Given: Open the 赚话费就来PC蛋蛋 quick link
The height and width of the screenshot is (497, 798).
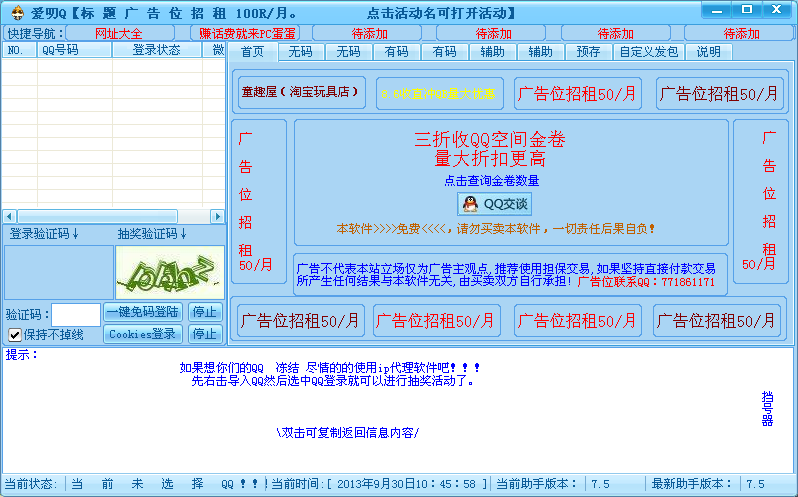Looking at the screenshot, I should tap(246, 34).
